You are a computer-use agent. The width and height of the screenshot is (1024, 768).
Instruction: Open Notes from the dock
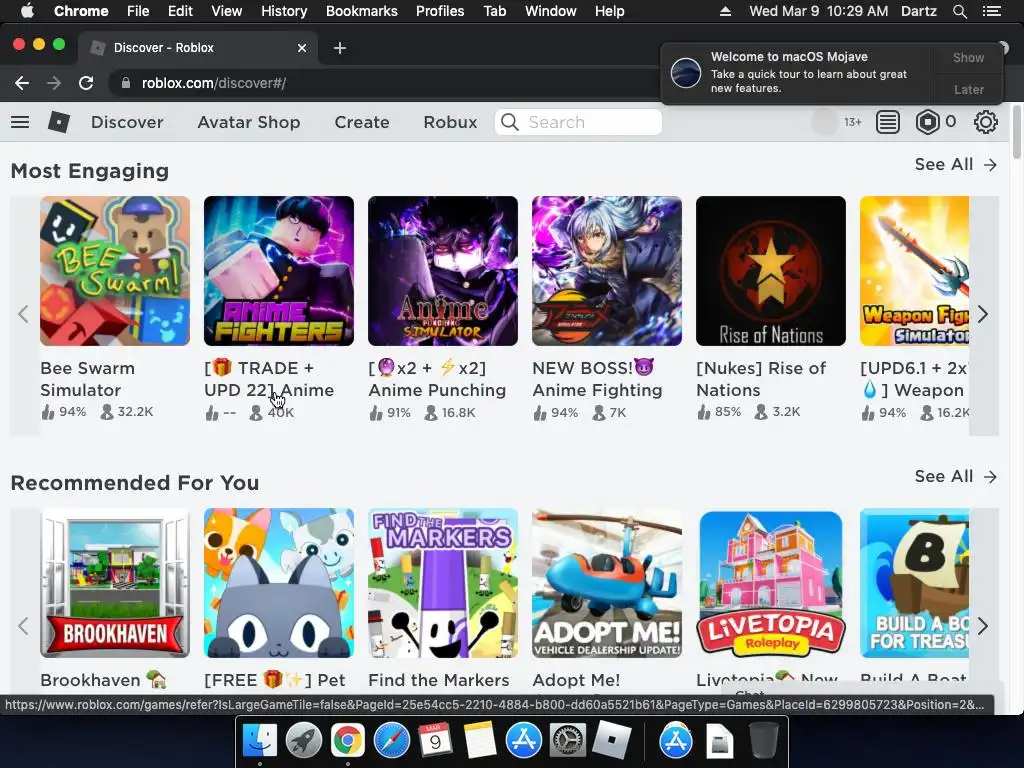tap(479, 741)
